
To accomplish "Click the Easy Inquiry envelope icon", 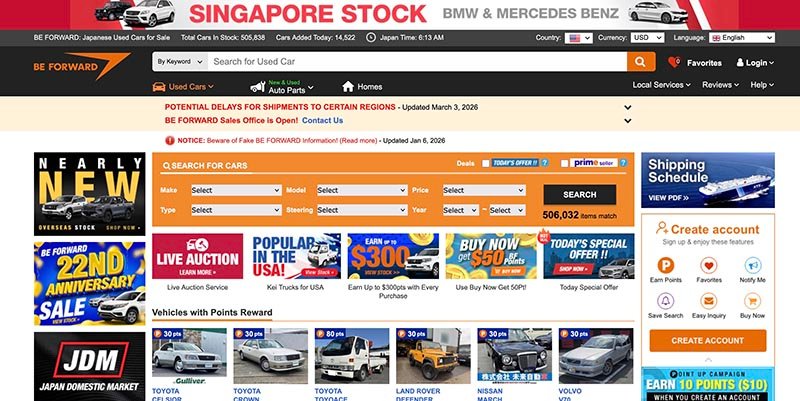I will [709, 301].
